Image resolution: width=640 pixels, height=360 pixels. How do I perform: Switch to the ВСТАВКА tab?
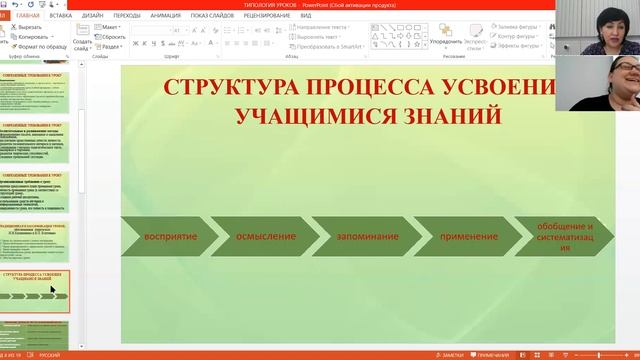(x=61, y=16)
